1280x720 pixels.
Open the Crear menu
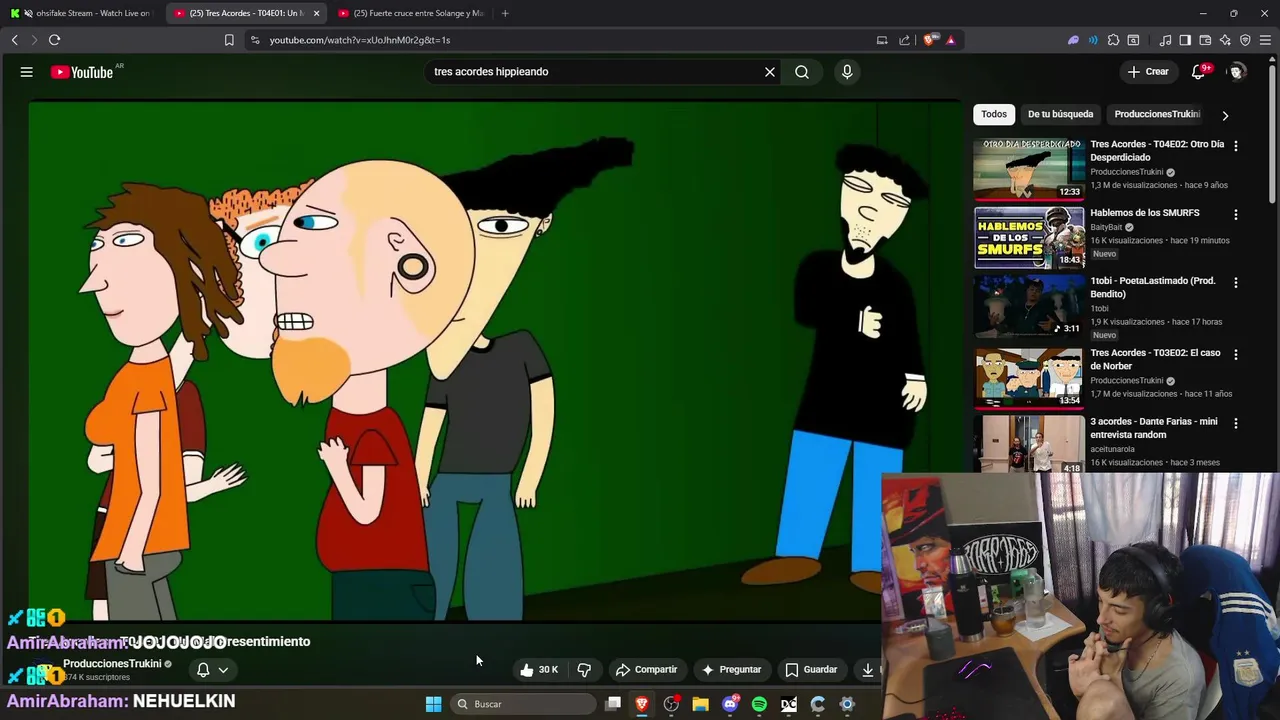[x=1148, y=72]
